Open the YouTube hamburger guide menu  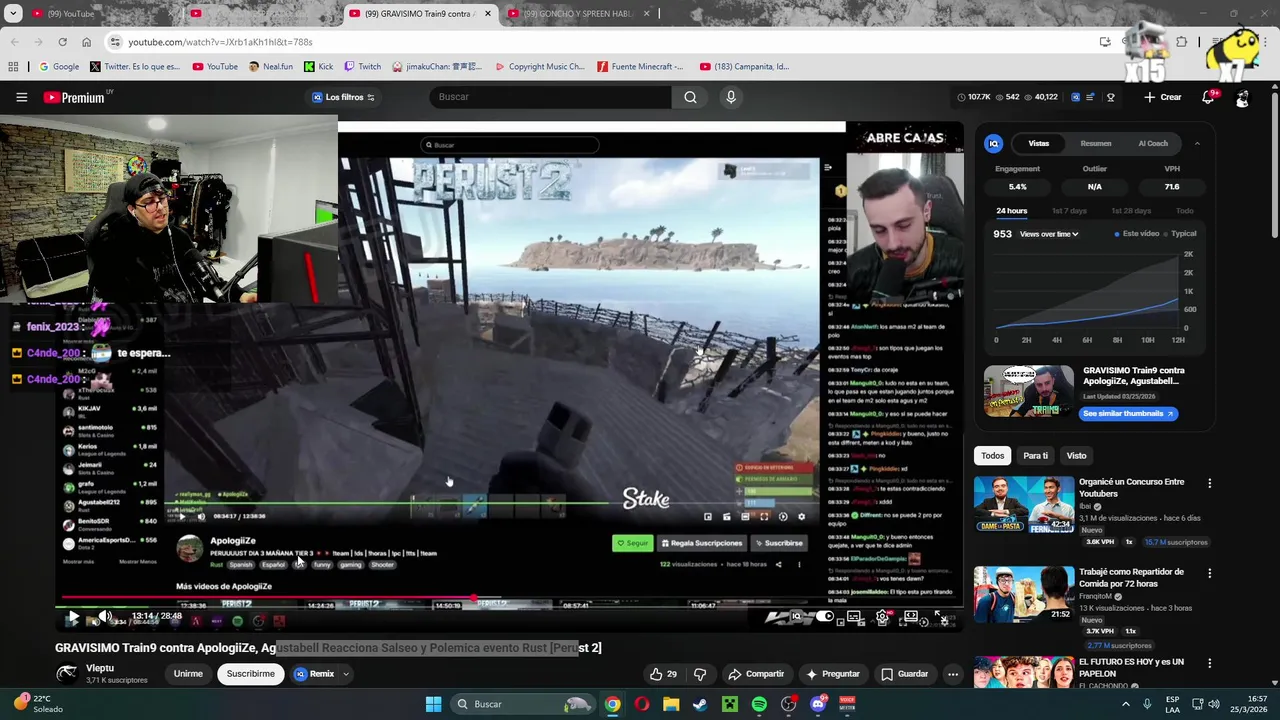coord(21,97)
